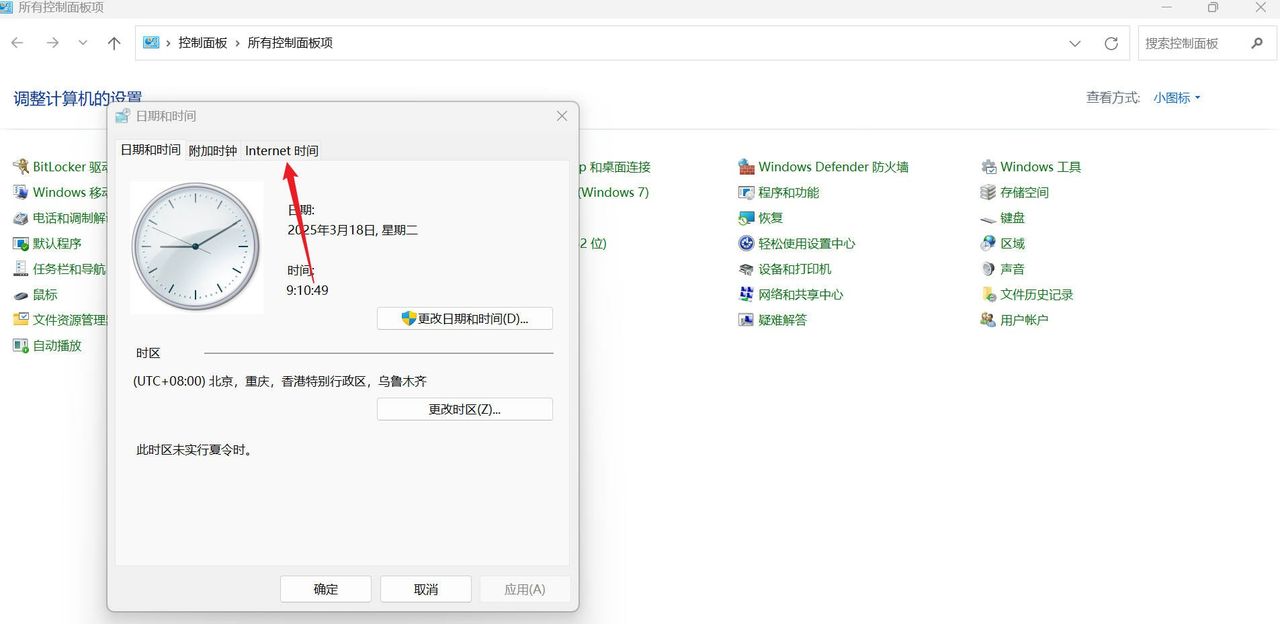This screenshot has height=624, width=1280.
Task: Click 所有控制面板项 breadcrumb
Action: [290, 43]
